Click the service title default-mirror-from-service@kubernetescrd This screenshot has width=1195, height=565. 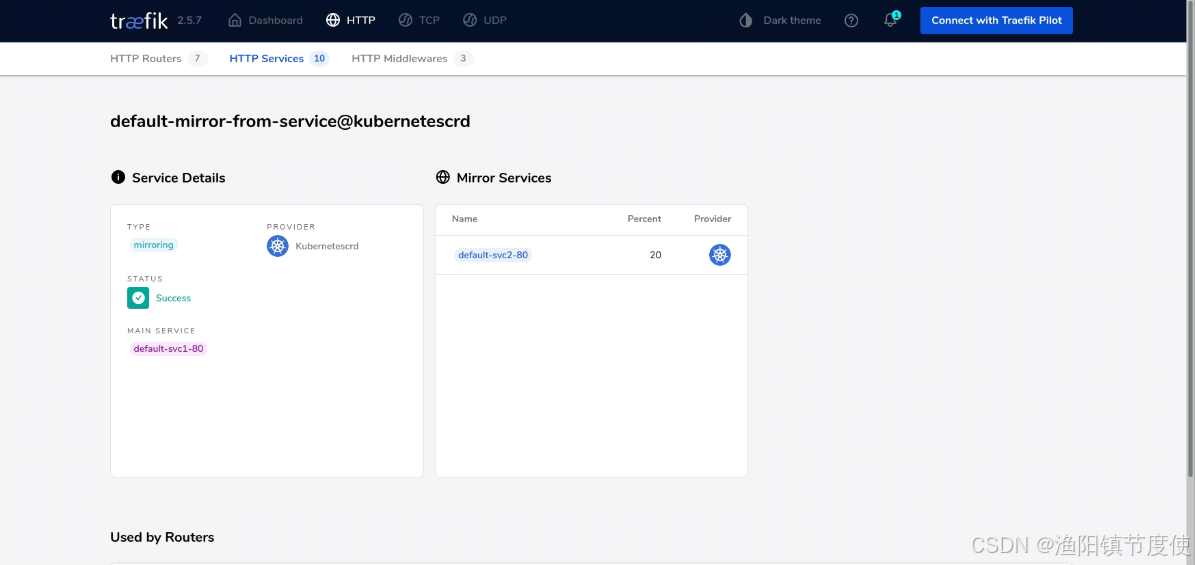(290, 121)
